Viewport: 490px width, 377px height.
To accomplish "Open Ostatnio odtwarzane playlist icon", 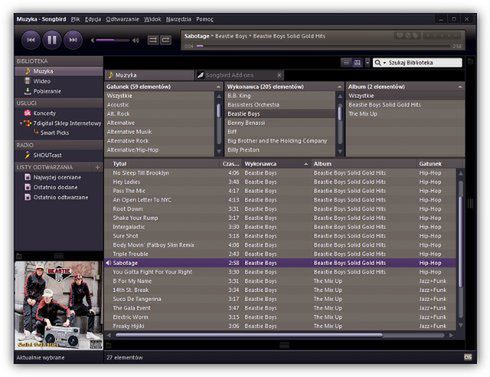I will [28, 197].
